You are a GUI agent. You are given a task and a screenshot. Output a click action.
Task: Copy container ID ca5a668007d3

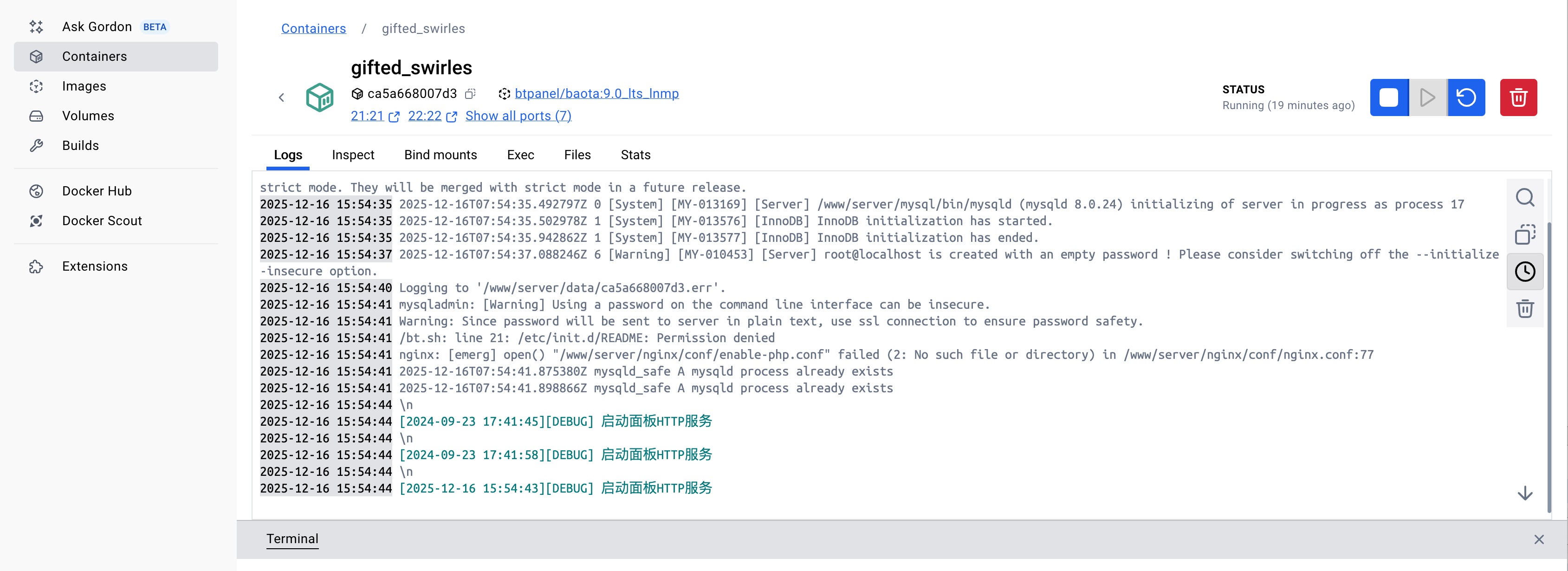pyautogui.click(x=470, y=94)
